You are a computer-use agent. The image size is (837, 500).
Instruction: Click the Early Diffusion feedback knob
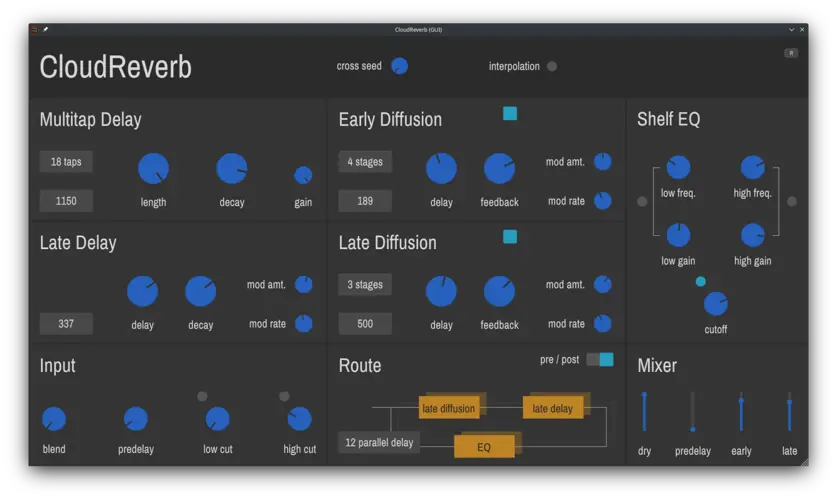[x=499, y=169]
